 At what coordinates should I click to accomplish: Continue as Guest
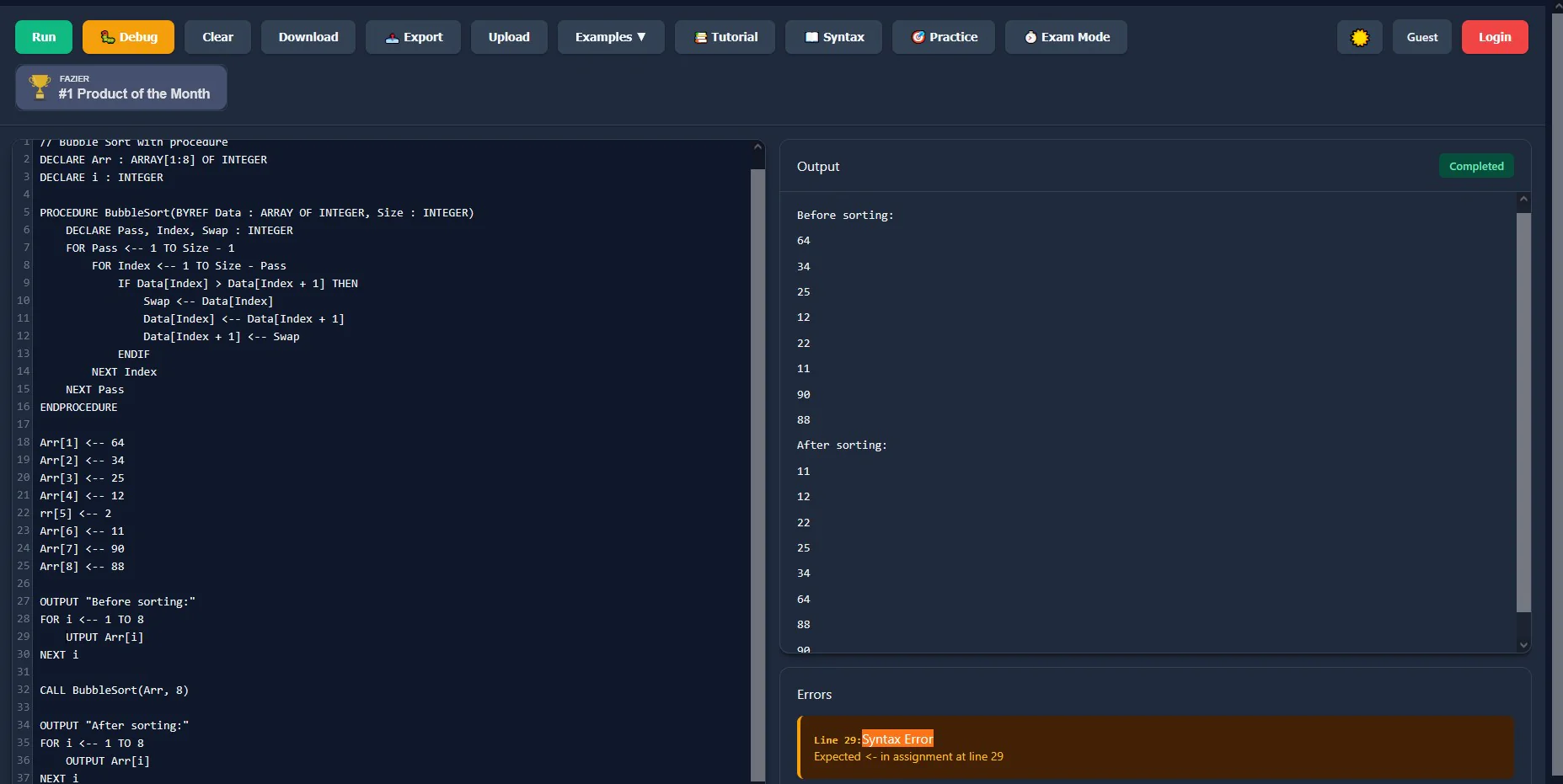(x=1421, y=36)
